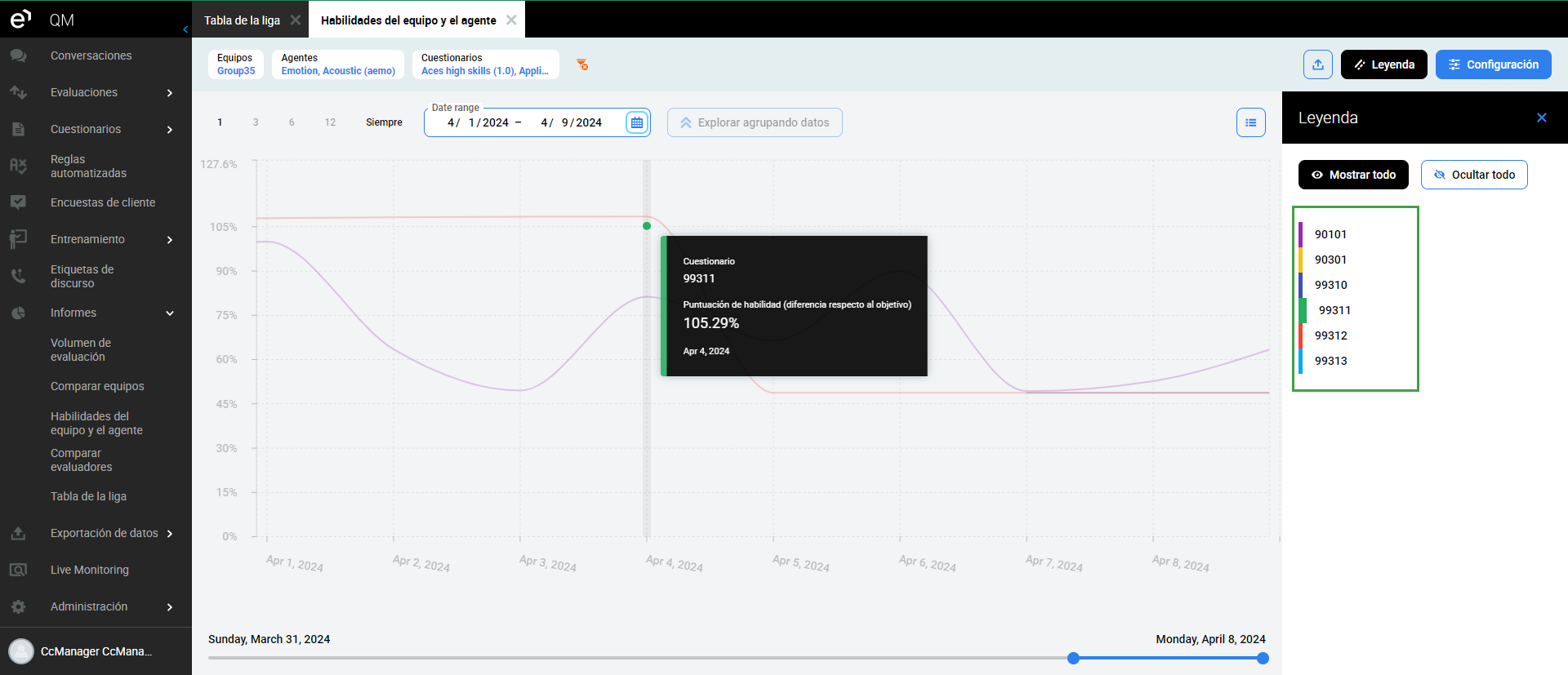Toggle legend series 99312
Image resolution: width=1568 pixels, height=675 pixels.
click(x=1330, y=335)
